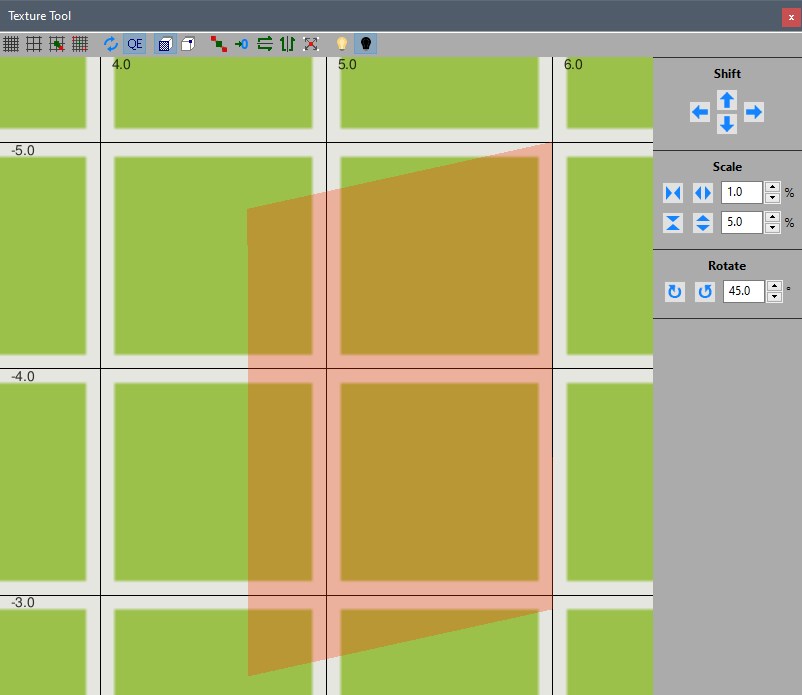Close the Texture Tool window
Screen dimensions: 802x695
791,17
